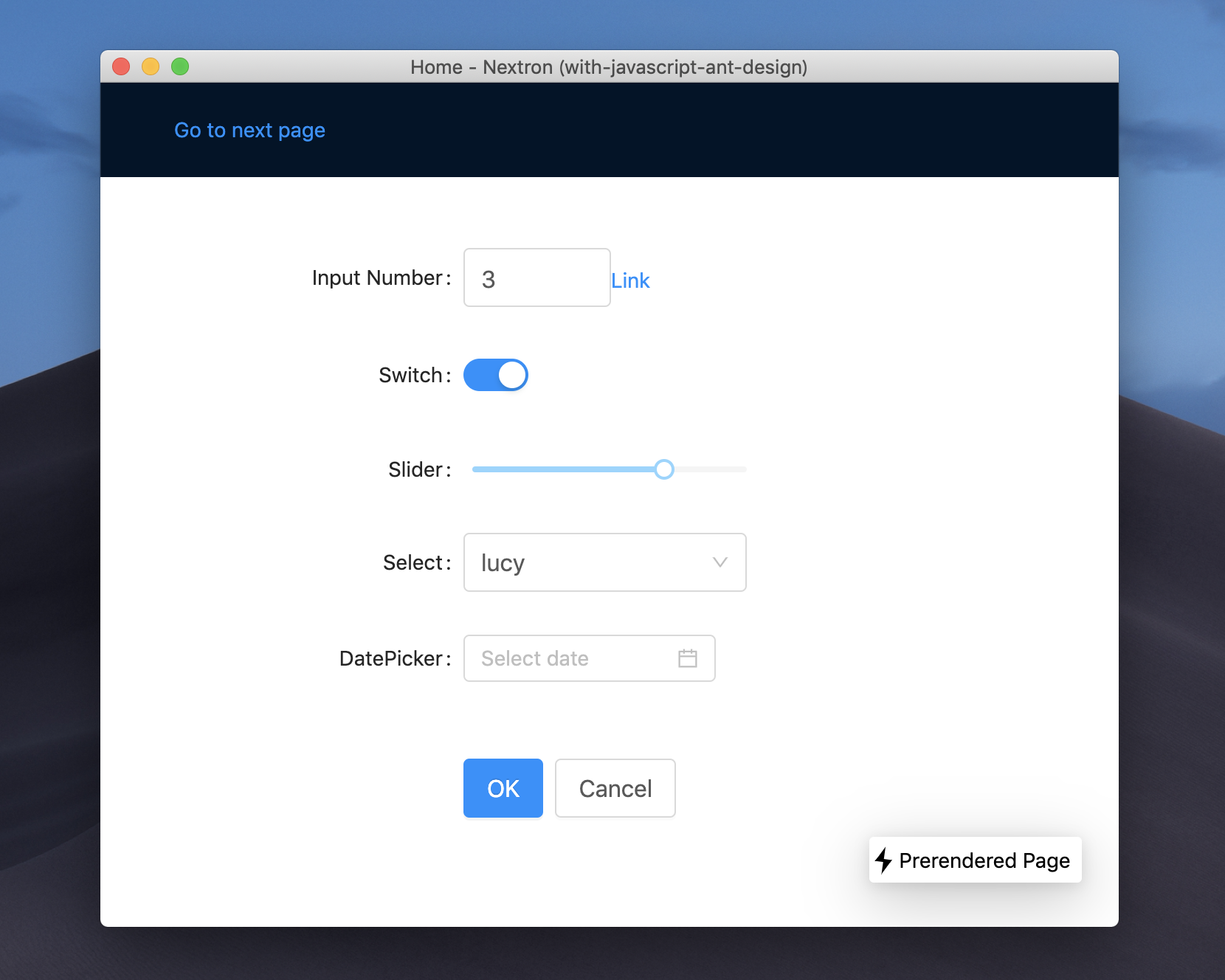Click the Switch label text

(x=414, y=375)
